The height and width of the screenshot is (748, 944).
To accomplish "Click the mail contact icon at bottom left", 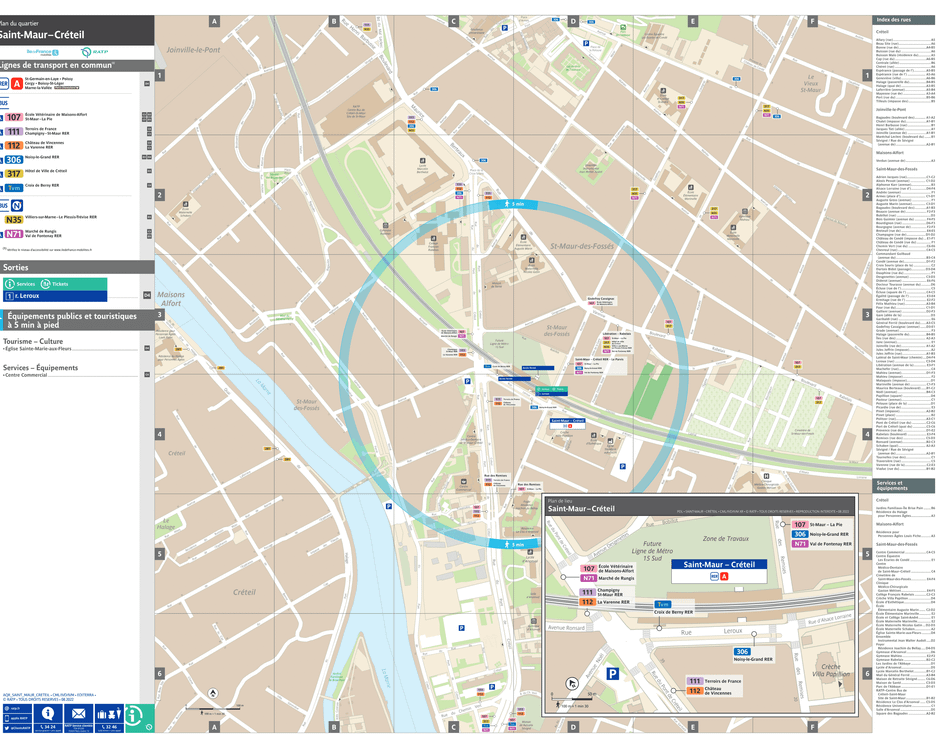I will 79,714.
